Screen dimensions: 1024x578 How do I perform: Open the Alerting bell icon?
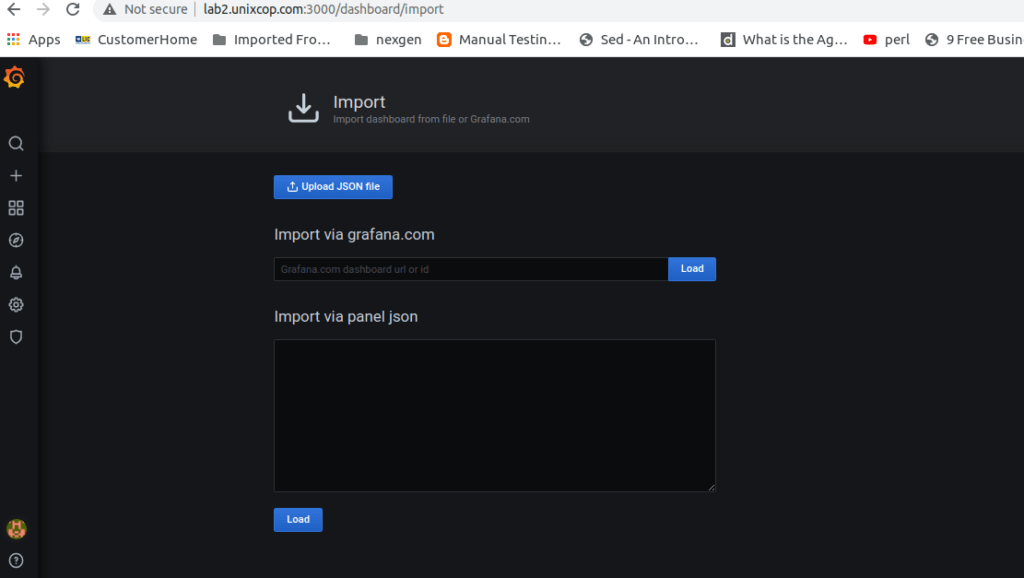(x=16, y=272)
